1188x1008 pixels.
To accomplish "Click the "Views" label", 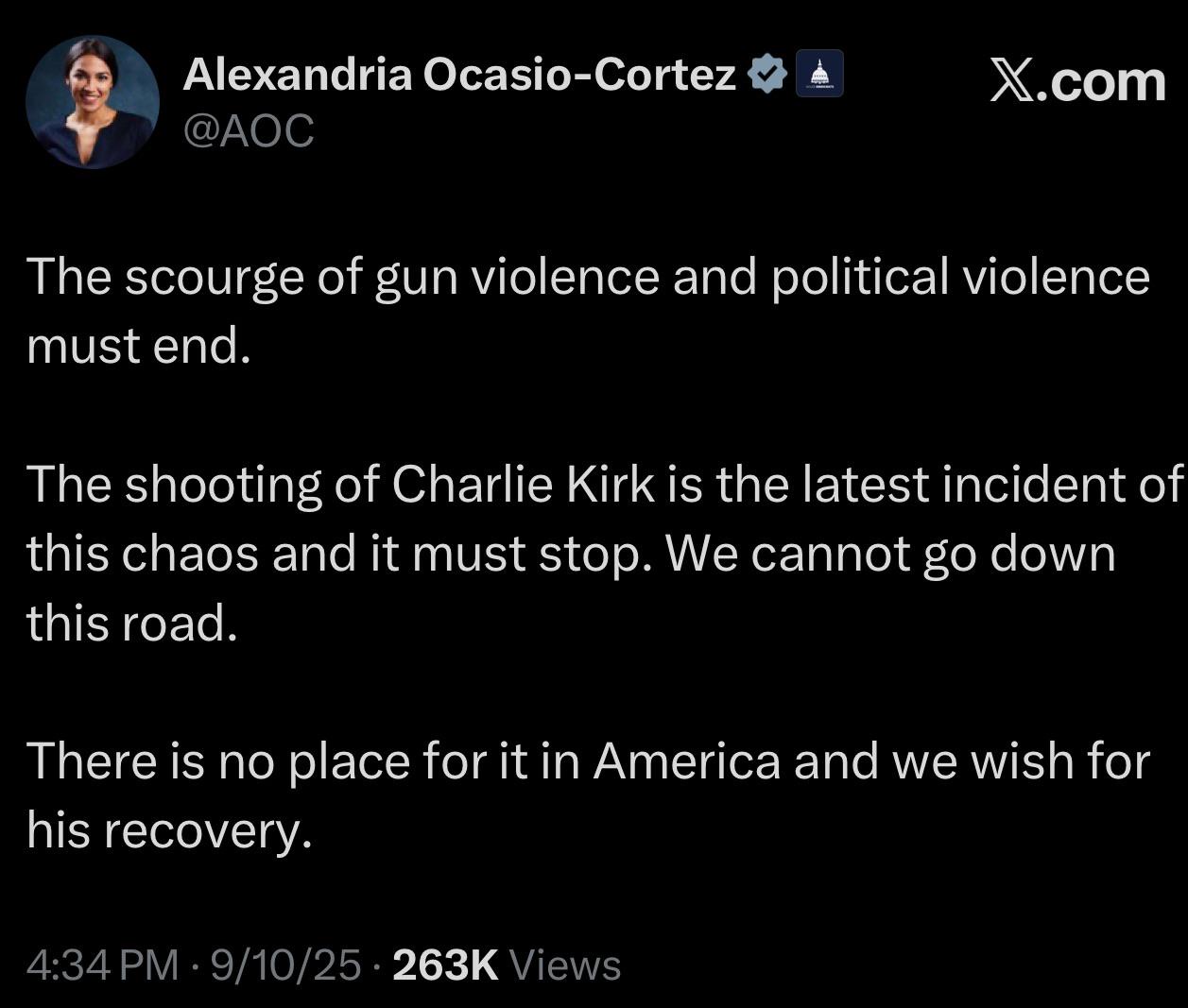I will pyautogui.click(x=565, y=965).
